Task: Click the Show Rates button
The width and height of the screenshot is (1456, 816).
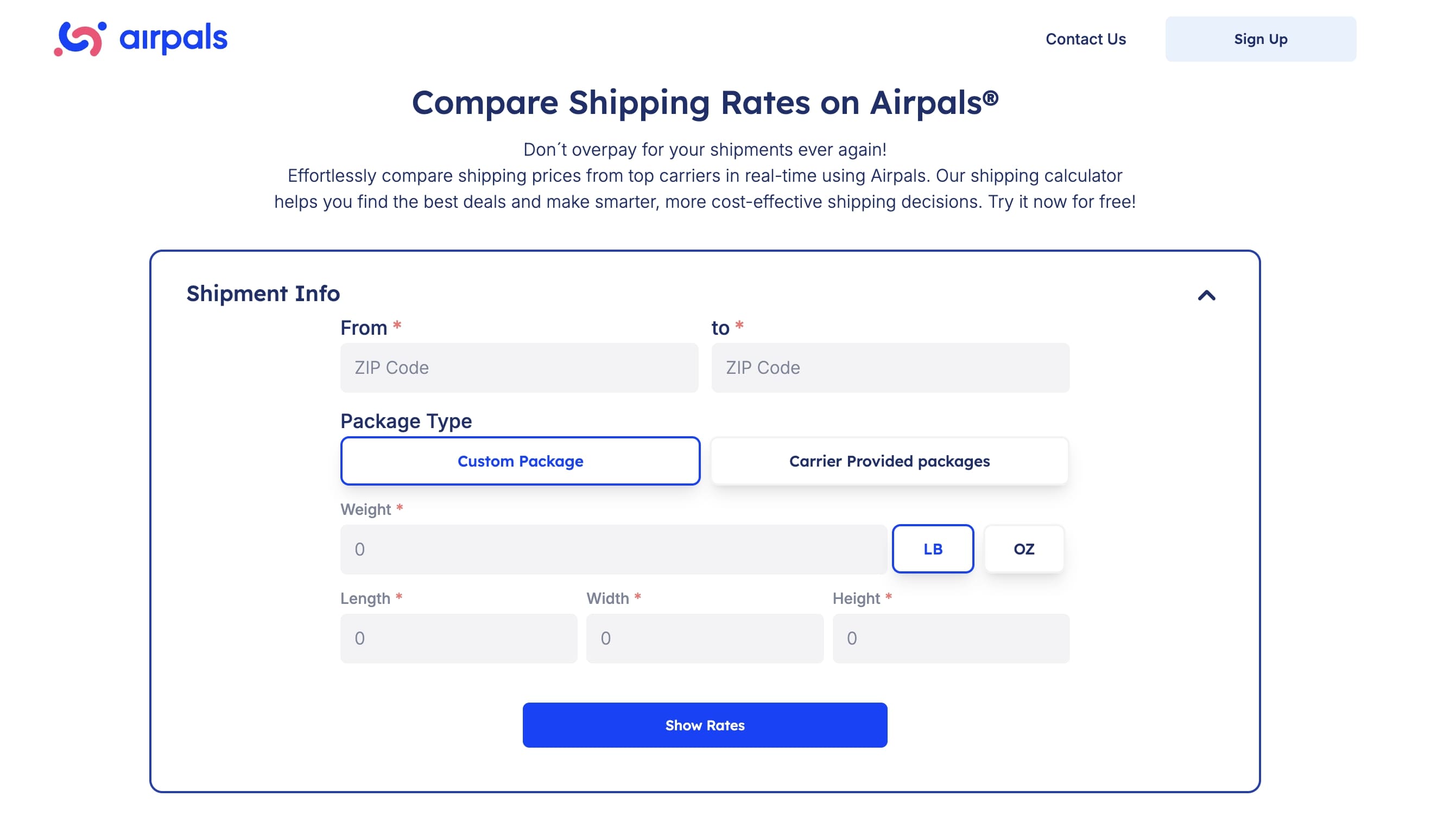Action: (705, 725)
